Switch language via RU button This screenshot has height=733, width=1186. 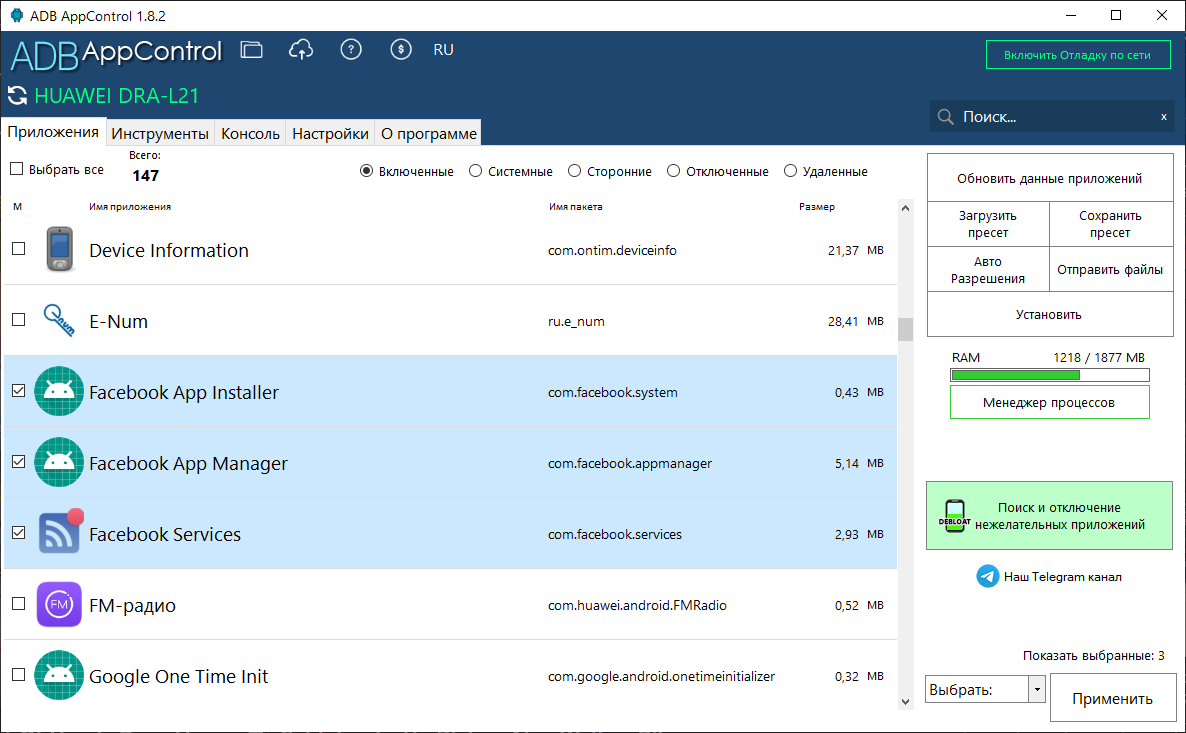443,50
